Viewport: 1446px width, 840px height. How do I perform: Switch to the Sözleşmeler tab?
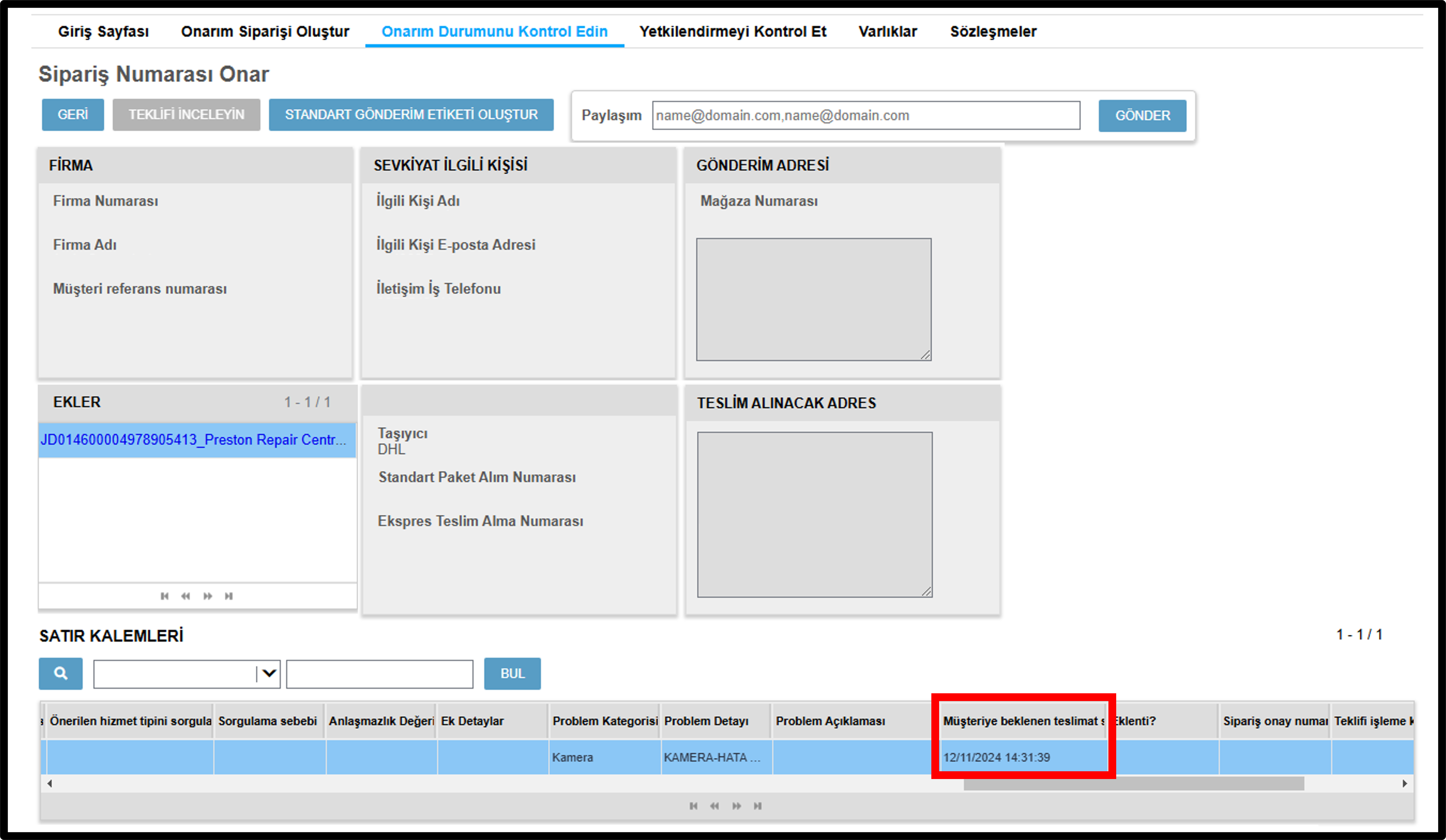pyautogui.click(x=993, y=31)
